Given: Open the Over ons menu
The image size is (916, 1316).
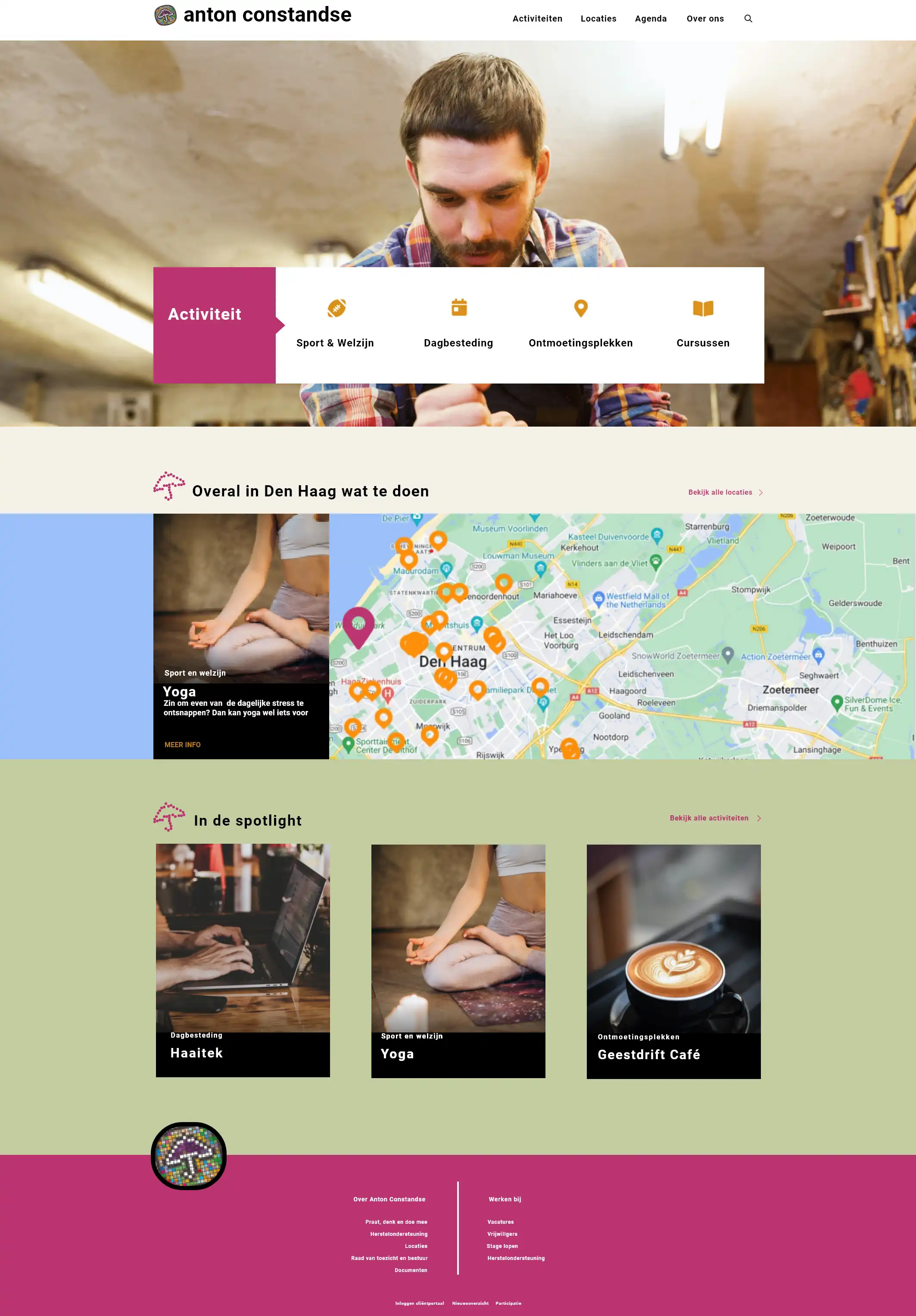Looking at the screenshot, I should pyautogui.click(x=705, y=19).
